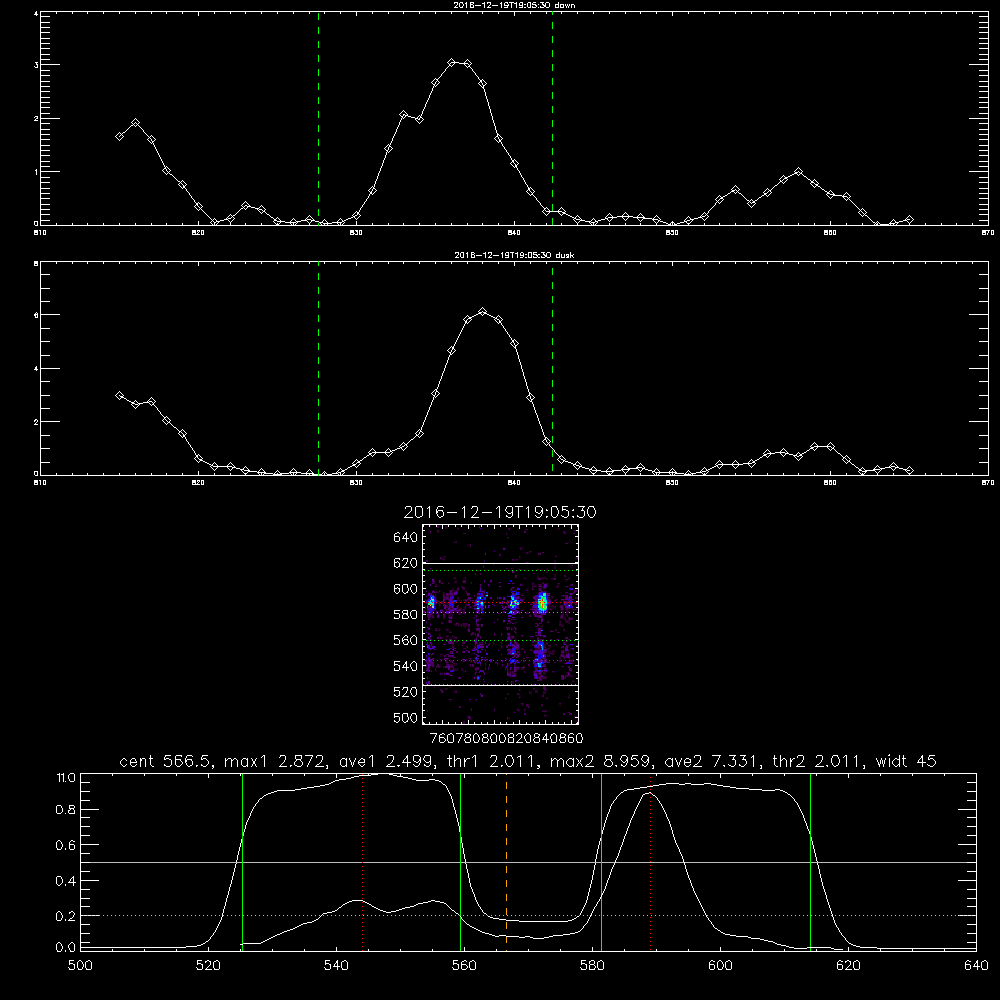
Task: Click the "0.6" label on the profile plot y-axis
Action: coord(66,845)
